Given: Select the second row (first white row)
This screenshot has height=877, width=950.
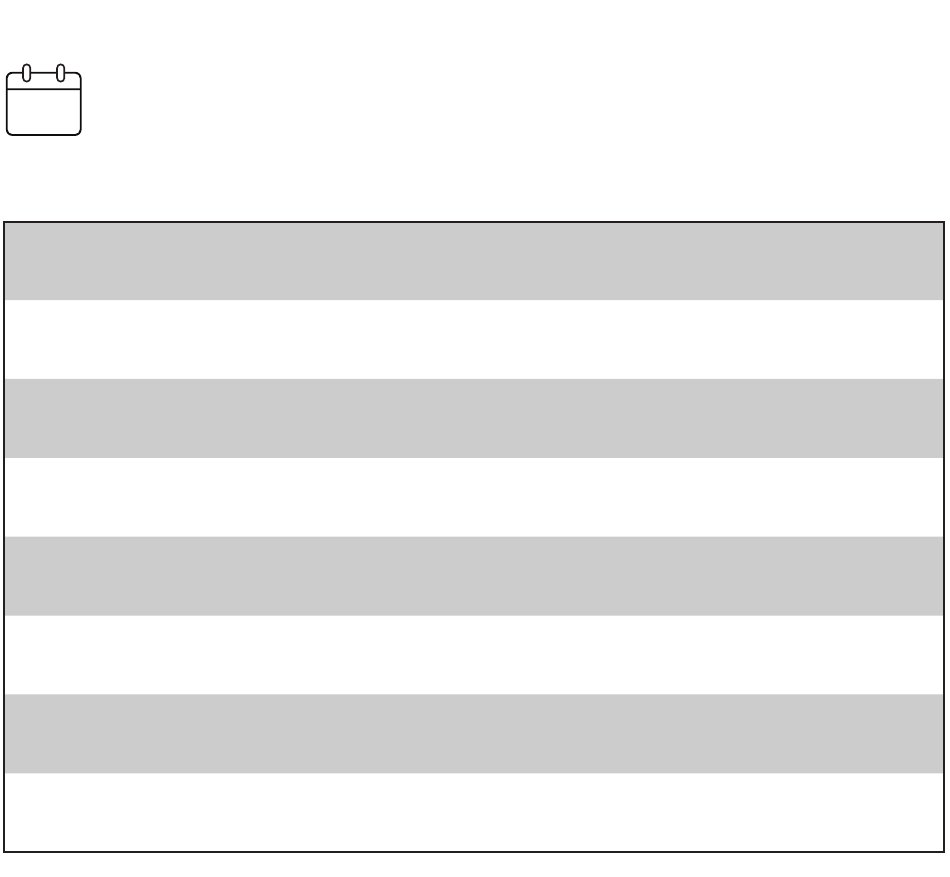Looking at the screenshot, I should (x=474, y=340).
